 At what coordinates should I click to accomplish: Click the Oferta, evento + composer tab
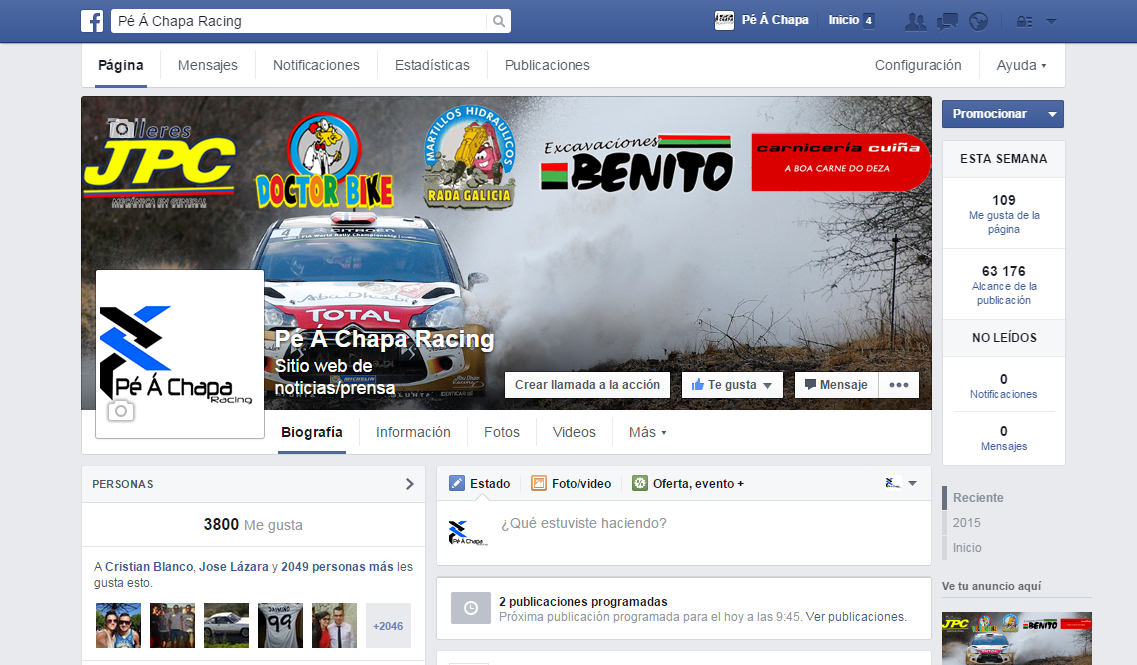point(688,483)
